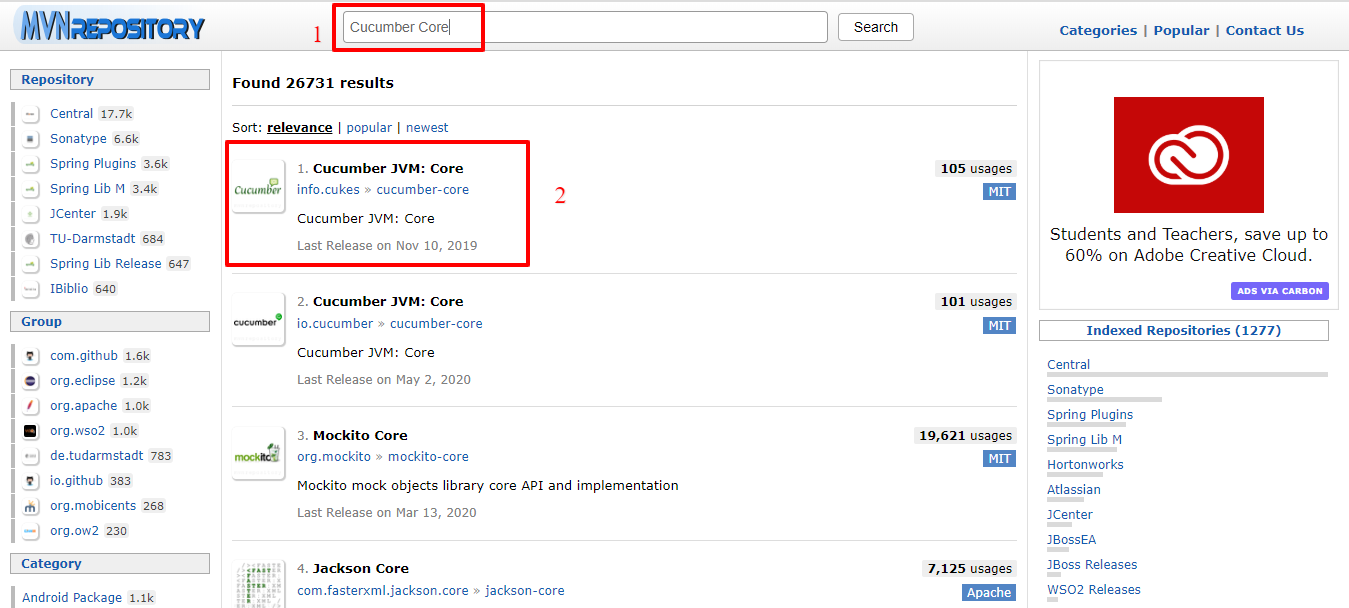Viewport: 1349px width, 608px height.
Task: Open the info.cukes Cucumber logo thumbnail
Action: click(259, 186)
